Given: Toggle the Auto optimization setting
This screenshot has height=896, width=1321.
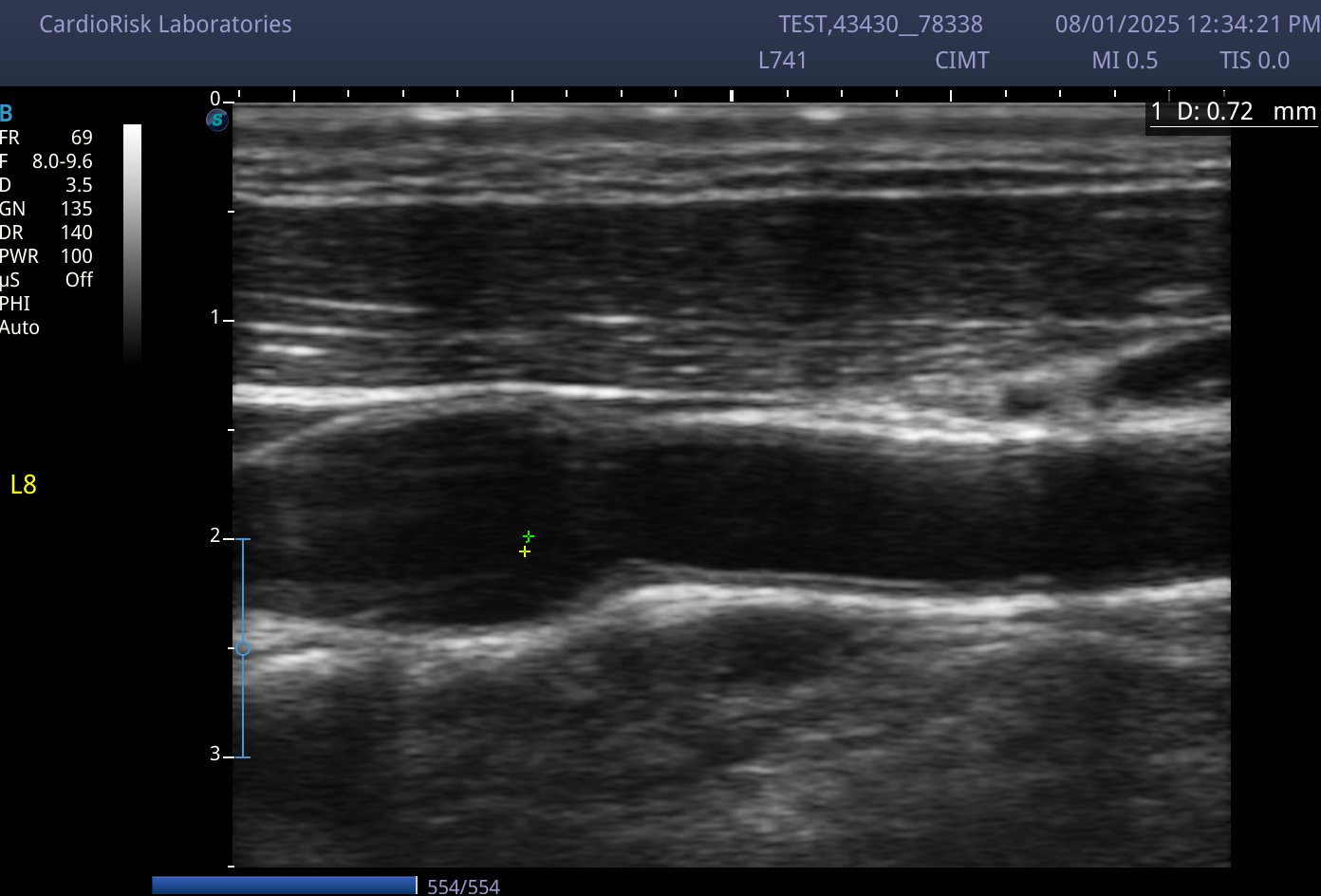Looking at the screenshot, I should [x=20, y=327].
